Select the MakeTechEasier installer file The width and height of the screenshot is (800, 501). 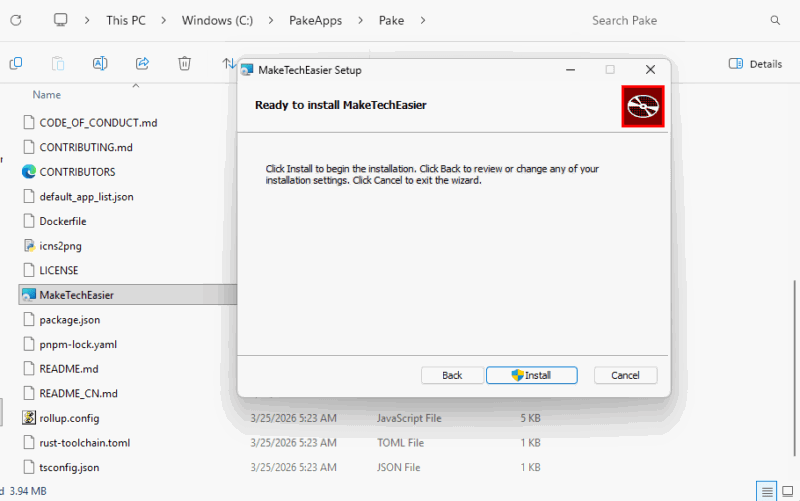(x=77, y=295)
